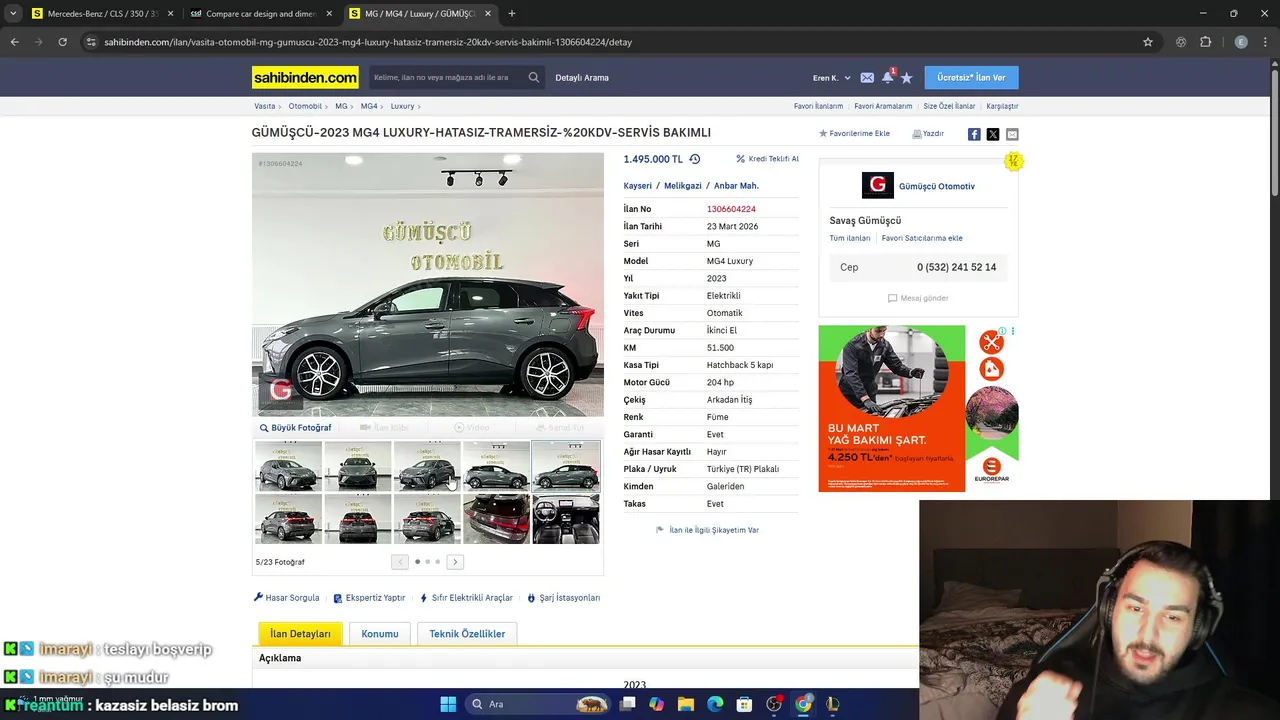Select the first car photo thumbnail

(288, 466)
